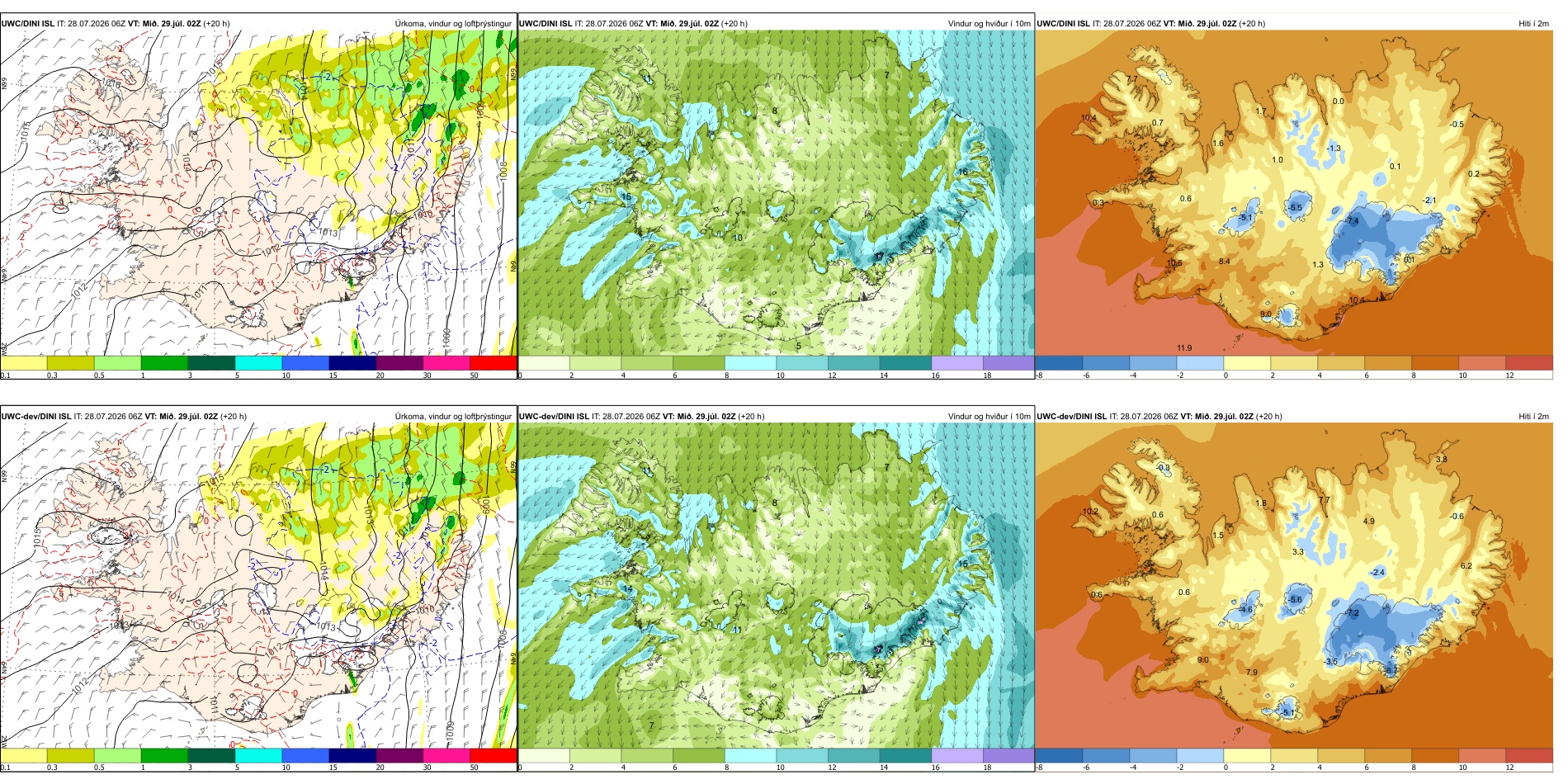The width and height of the screenshot is (1568, 784).
Task: Select cyan 5 swatch in top precipitation legend
Action: click(258, 363)
